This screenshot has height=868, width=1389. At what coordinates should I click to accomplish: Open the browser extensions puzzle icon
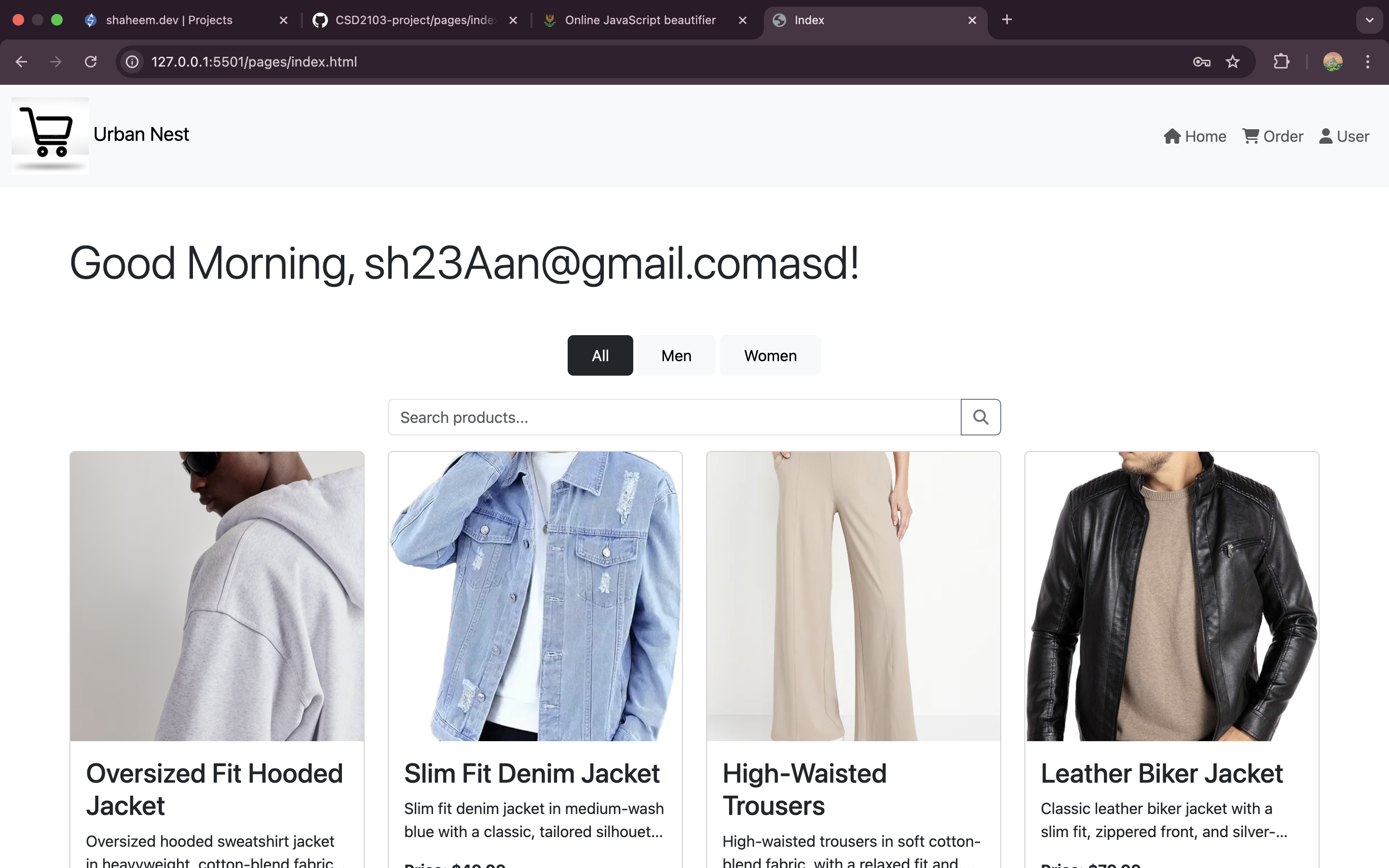(1281, 61)
